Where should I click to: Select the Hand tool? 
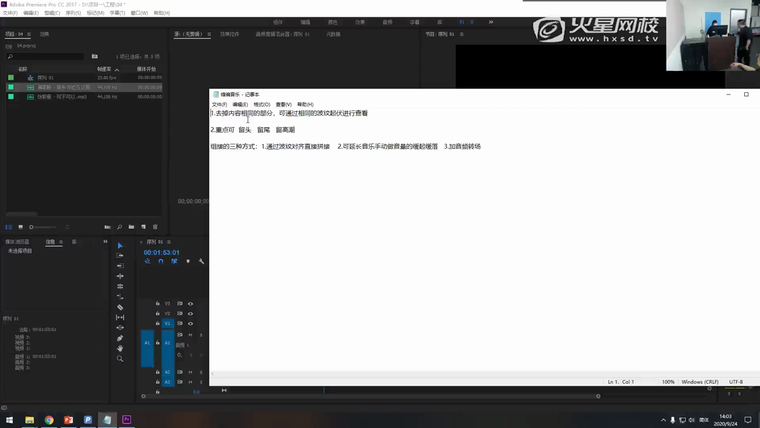(120, 348)
